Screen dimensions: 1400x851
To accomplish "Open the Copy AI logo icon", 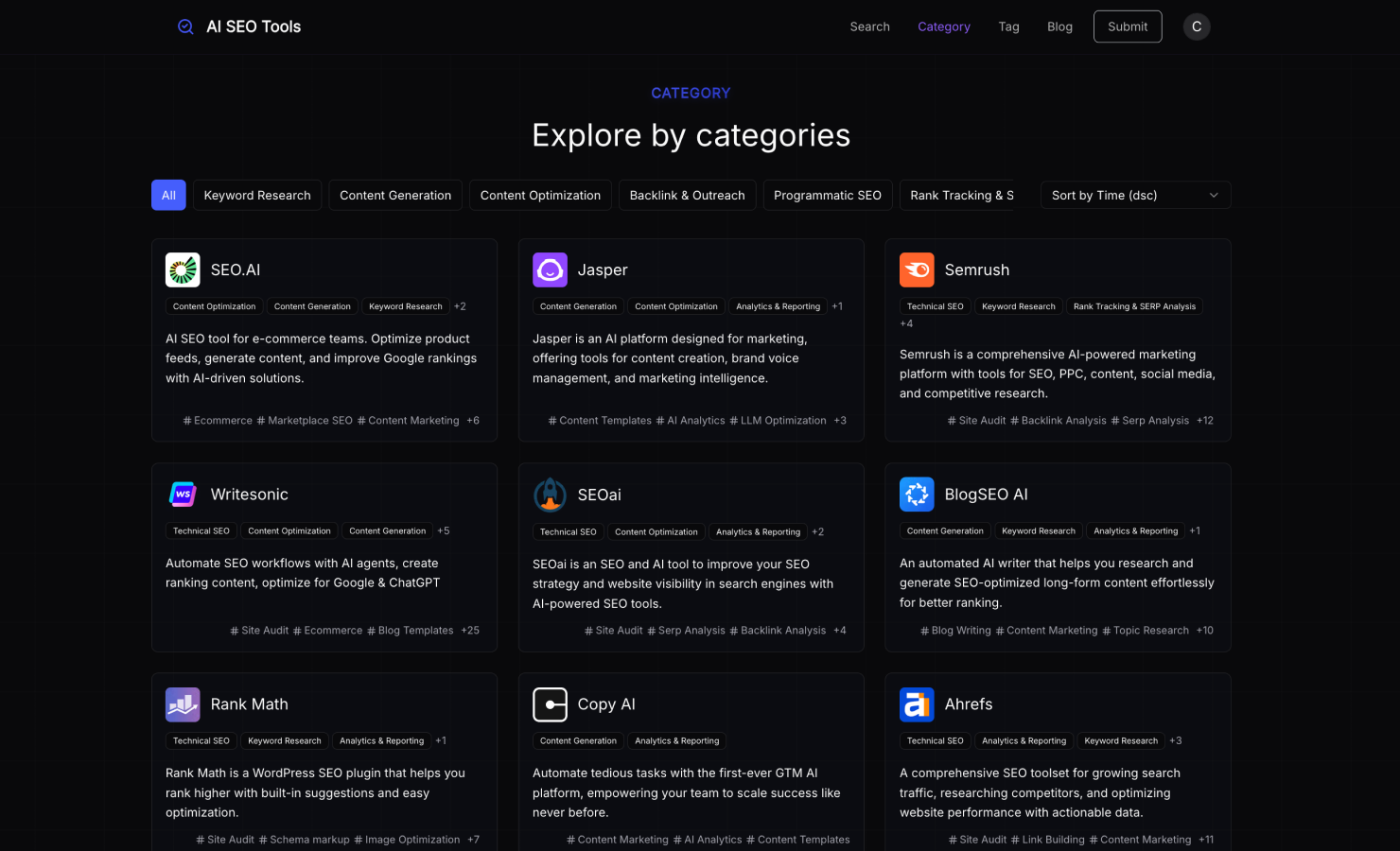I will pos(550,704).
